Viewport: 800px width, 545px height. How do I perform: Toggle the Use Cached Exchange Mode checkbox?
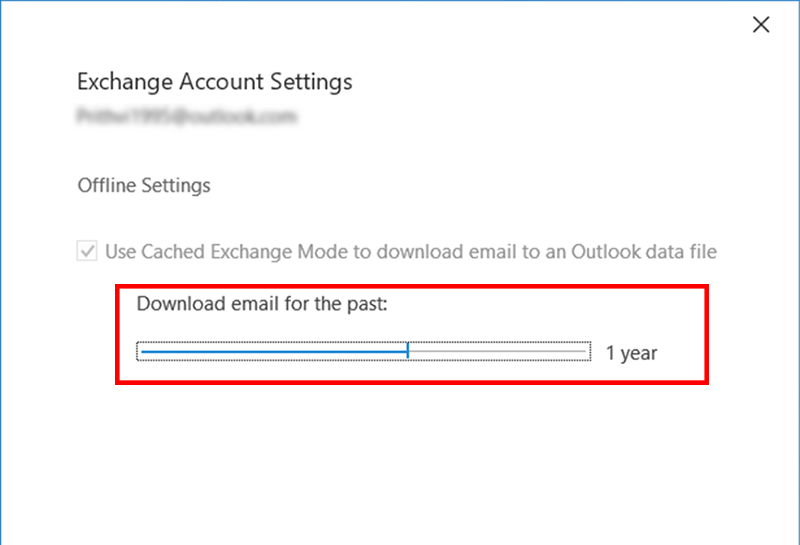(x=87, y=252)
